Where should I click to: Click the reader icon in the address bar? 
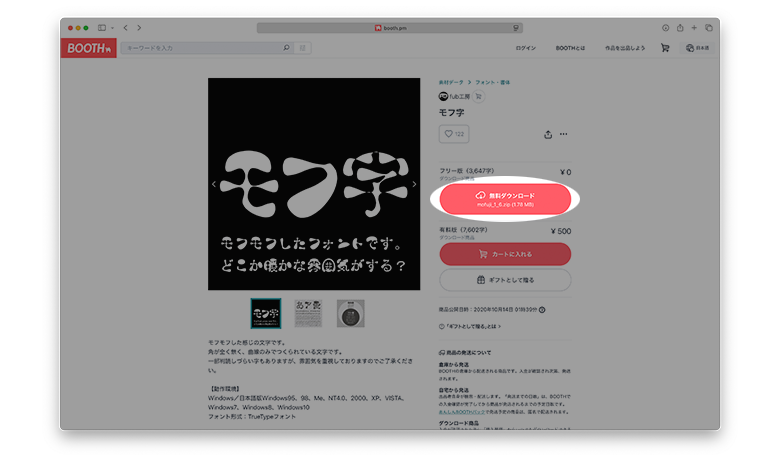pos(516,28)
